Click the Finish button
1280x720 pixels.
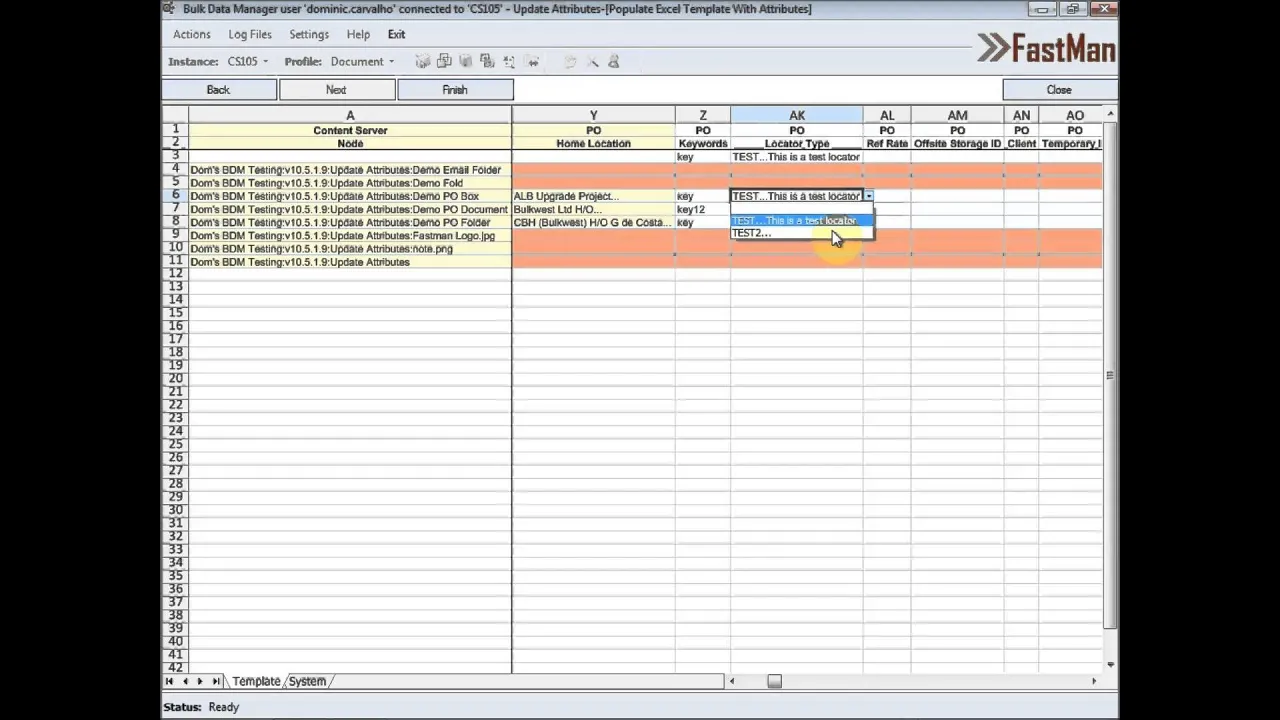[455, 90]
